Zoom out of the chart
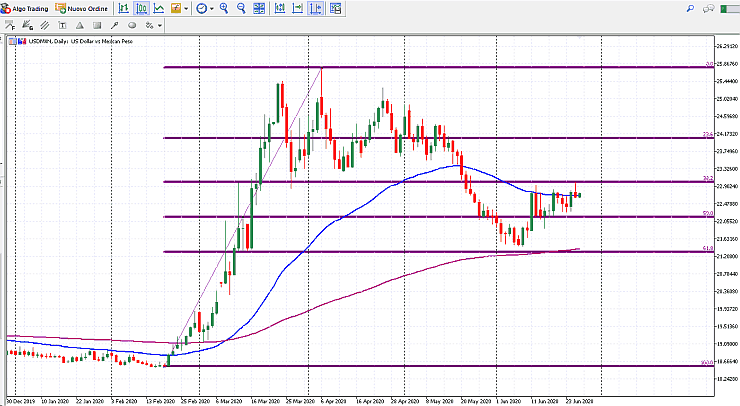 241,8
